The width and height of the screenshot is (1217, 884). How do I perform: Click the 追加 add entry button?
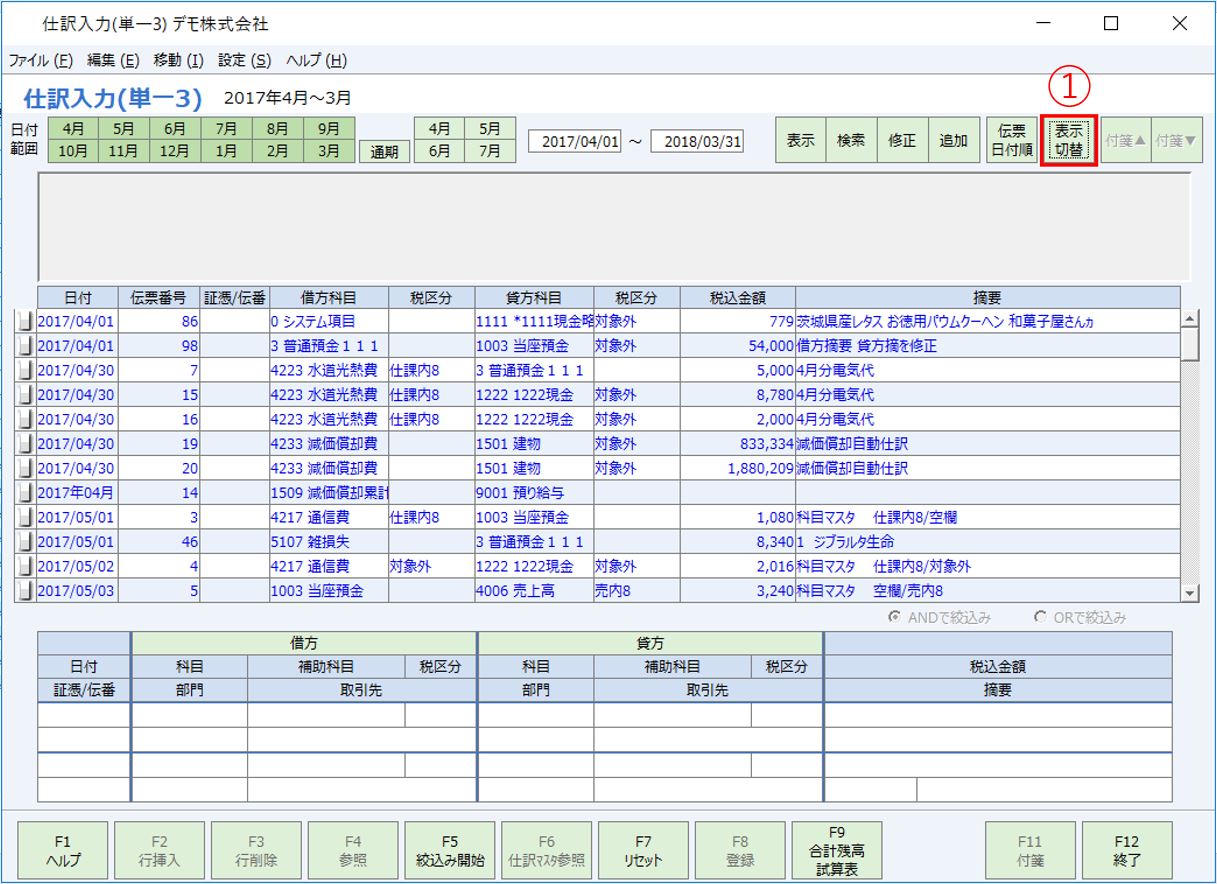951,140
